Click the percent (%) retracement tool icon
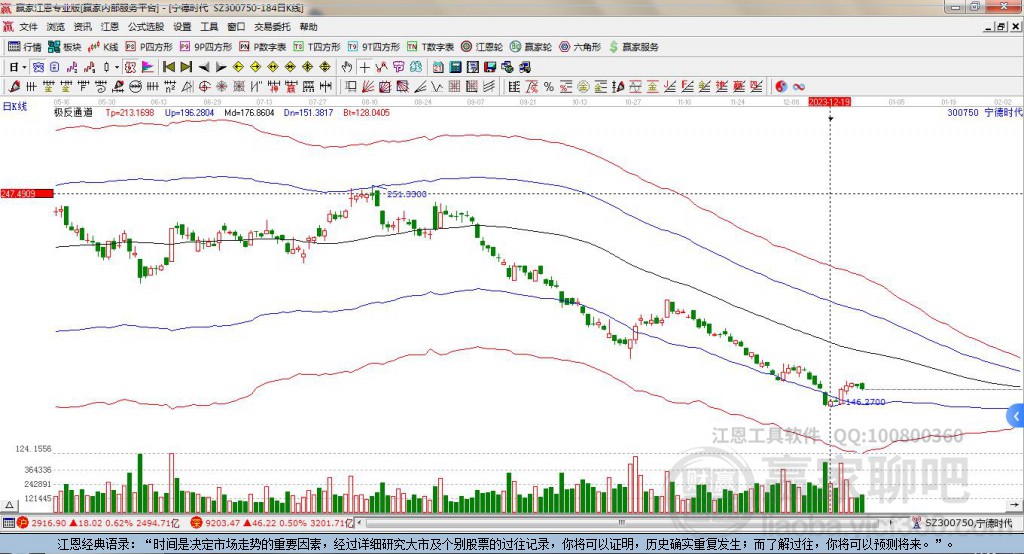 click(549, 87)
